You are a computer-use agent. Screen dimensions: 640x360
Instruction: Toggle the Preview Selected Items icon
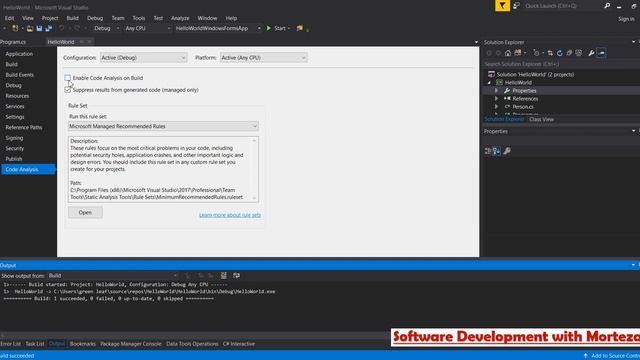[601, 53]
